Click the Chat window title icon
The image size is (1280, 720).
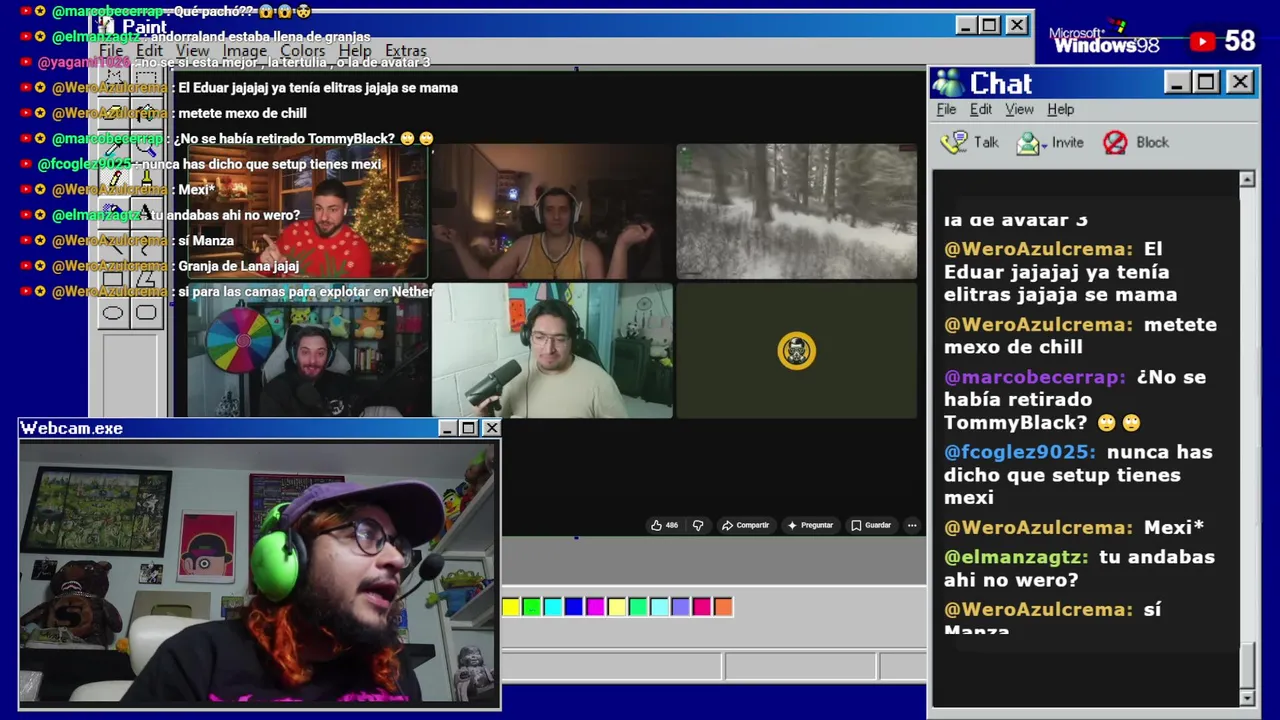[947, 83]
